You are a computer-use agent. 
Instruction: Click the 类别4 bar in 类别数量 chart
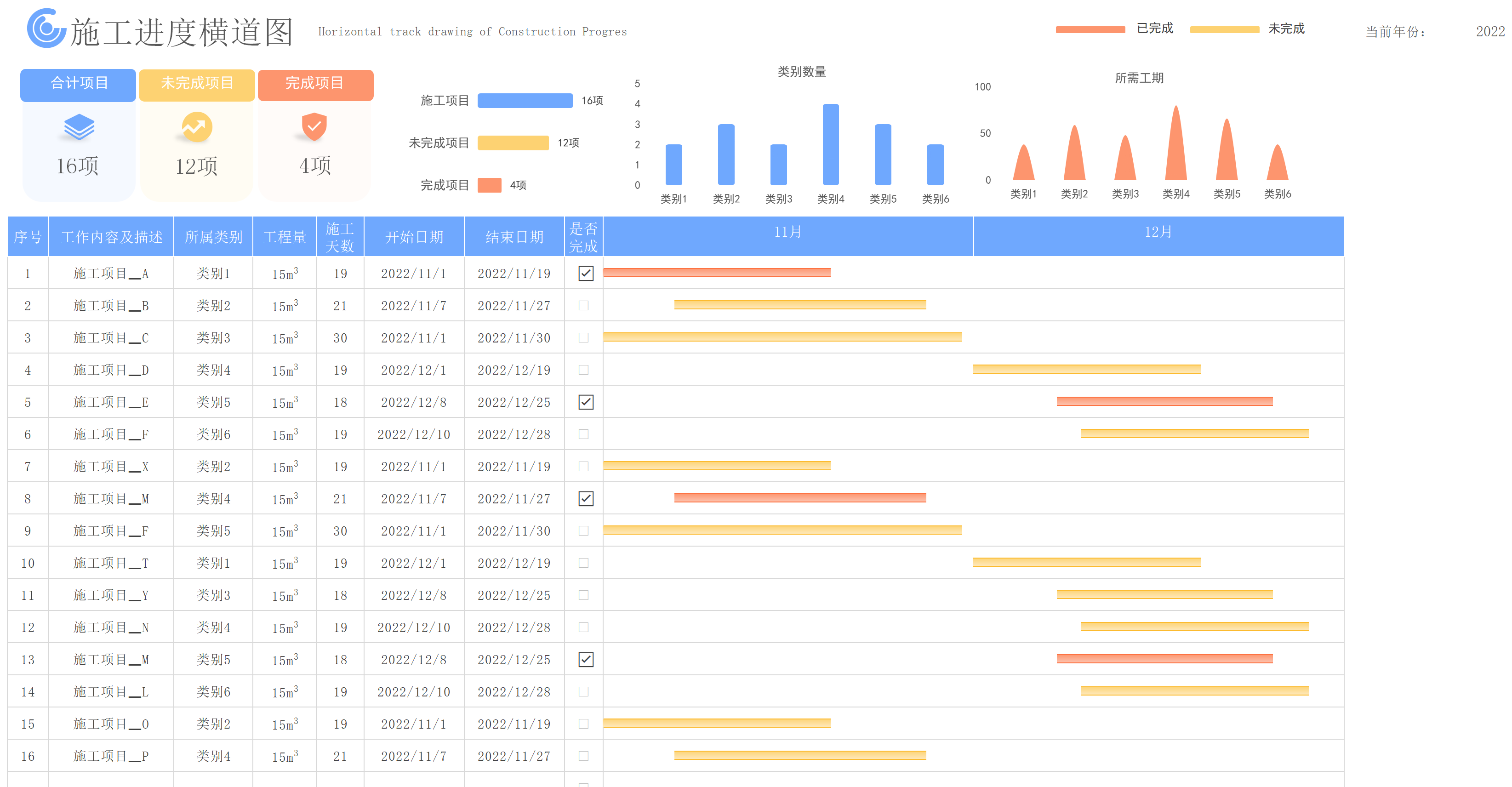pyautogui.click(x=831, y=144)
